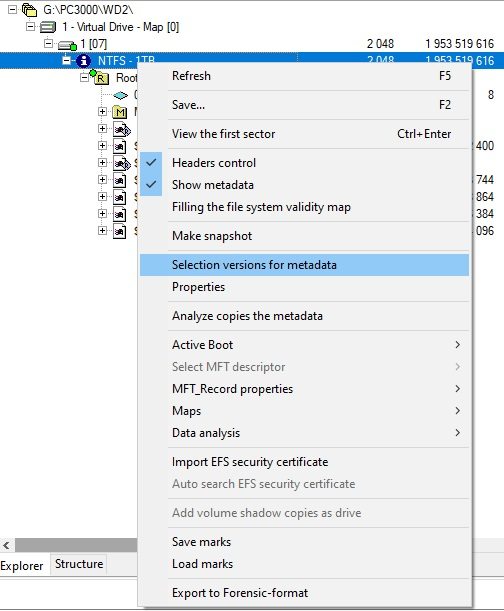This screenshot has width=504, height=611.
Task: Click the Virtual Drive Map icon
Action: point(48,27)
